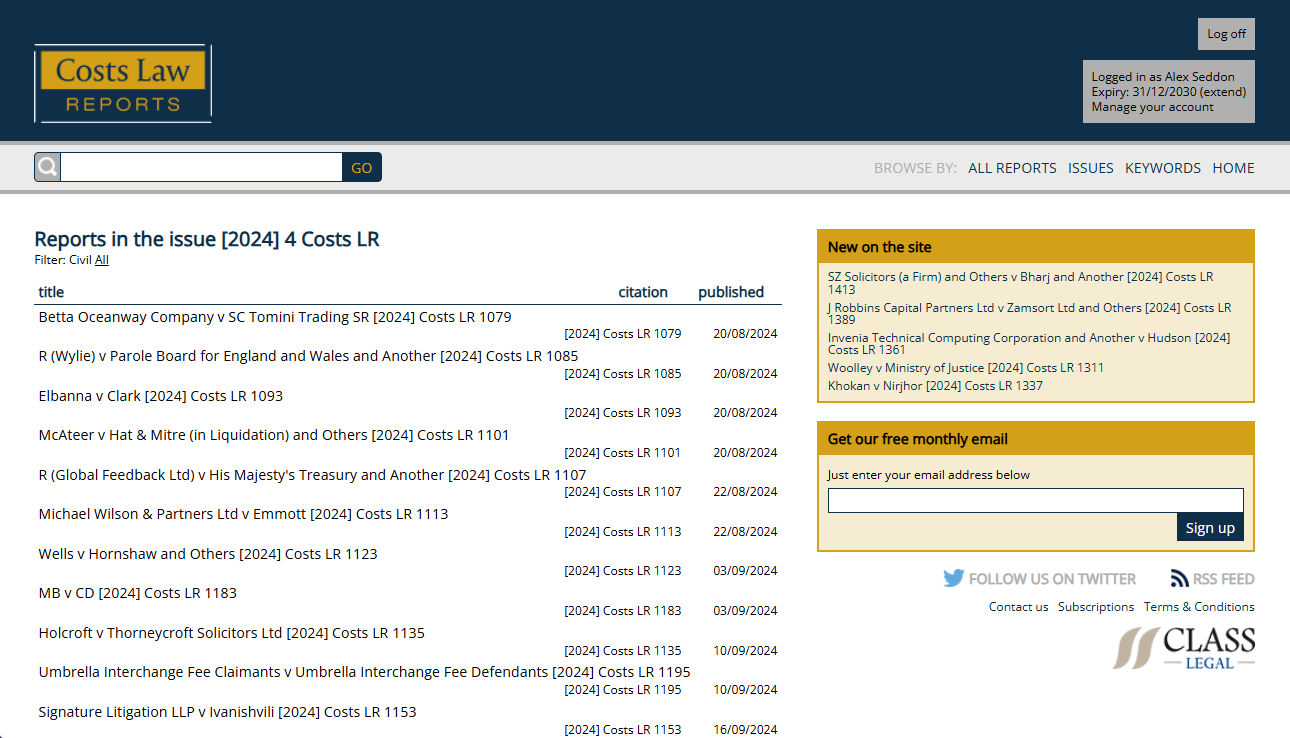Open the Issues menu item
The width and height of the screenshot is (1290, 738).
[x=1090, y=168]
